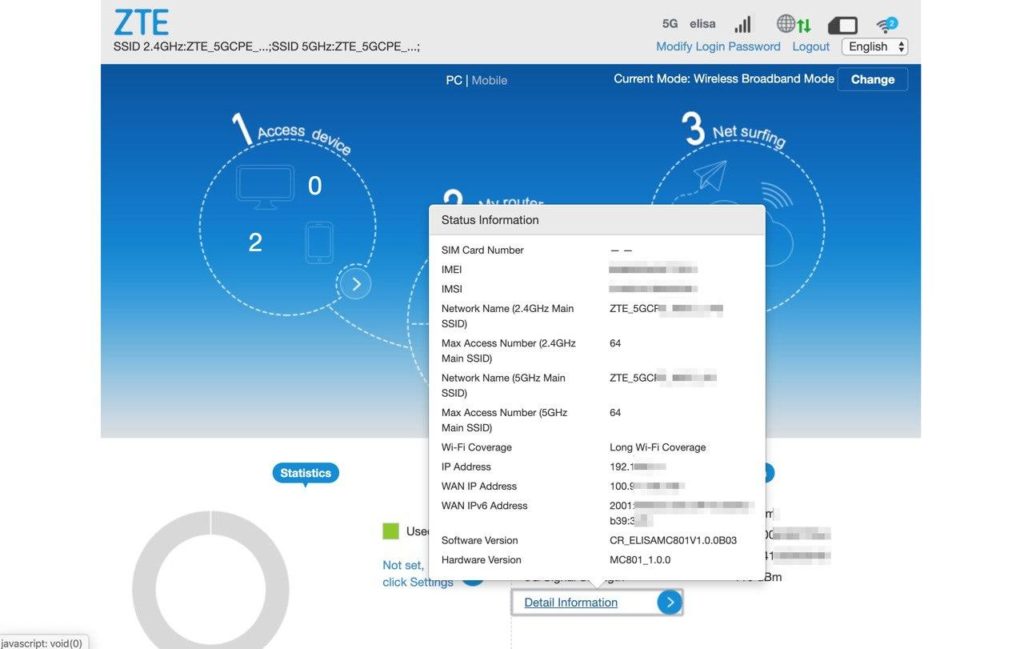Open the English language dropdown
The height and width of the screenshot is (649, 1024).
(874, 47)
